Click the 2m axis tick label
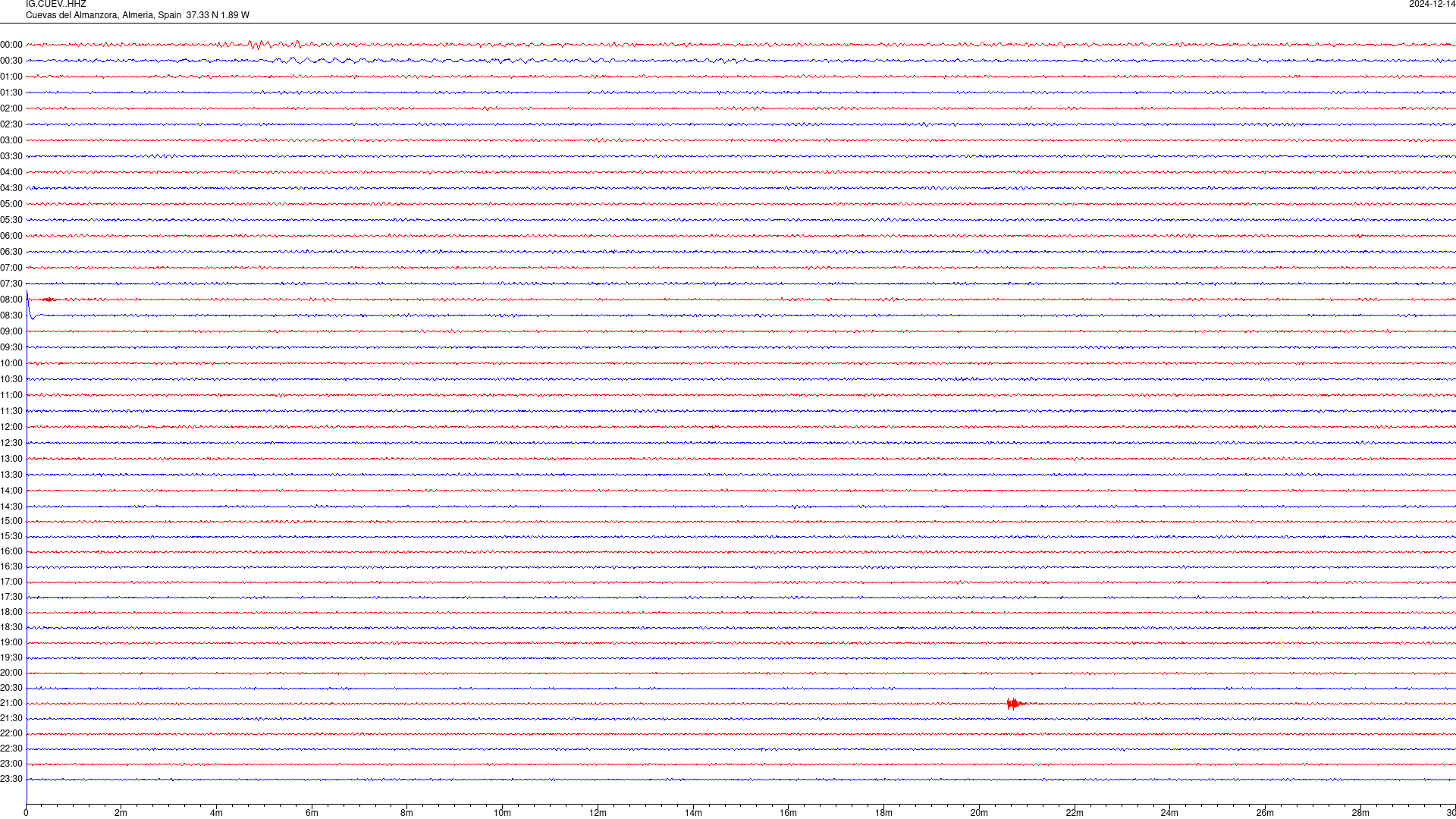The height and width of the screenshot is (819, 1456). click(x=121, y=813)
